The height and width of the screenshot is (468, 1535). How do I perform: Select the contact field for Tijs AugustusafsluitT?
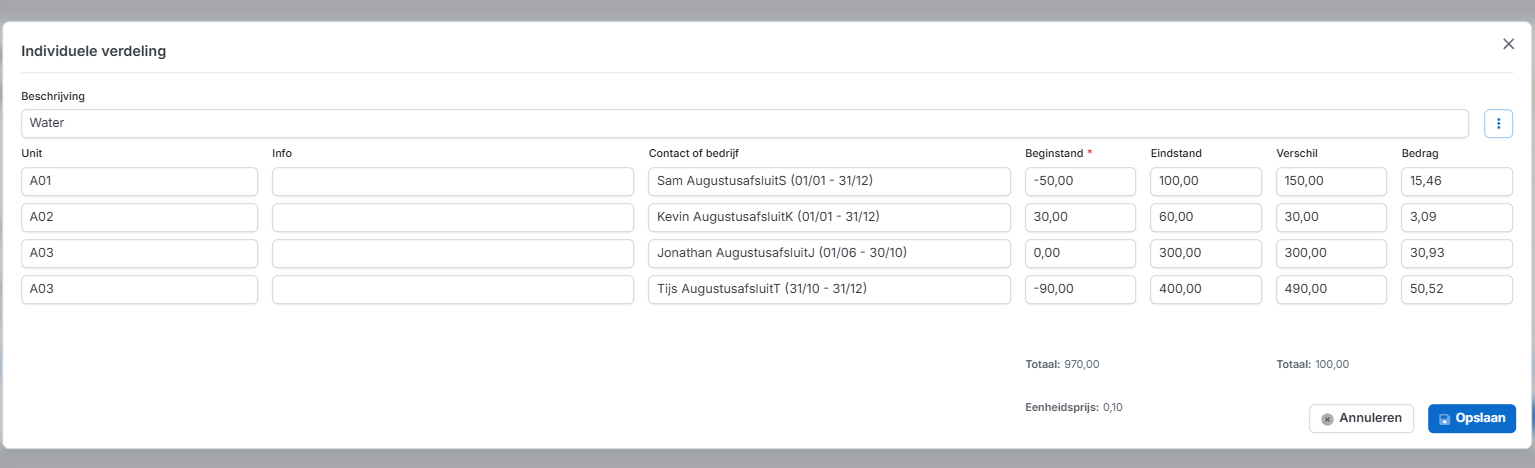[x=829, y=290]
